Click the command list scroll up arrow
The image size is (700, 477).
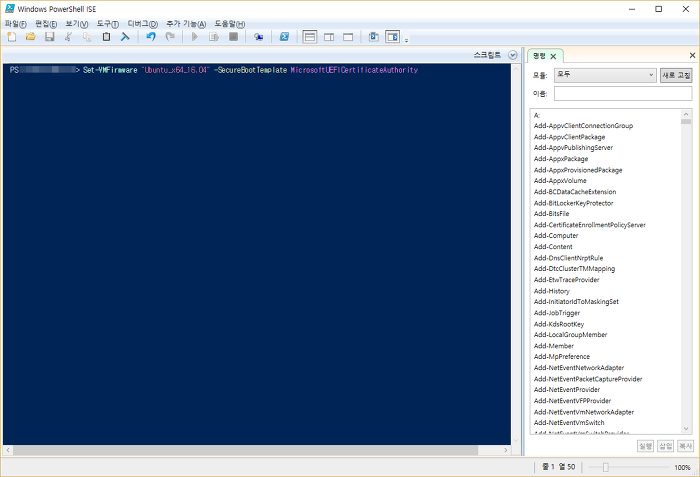point(686,114)
